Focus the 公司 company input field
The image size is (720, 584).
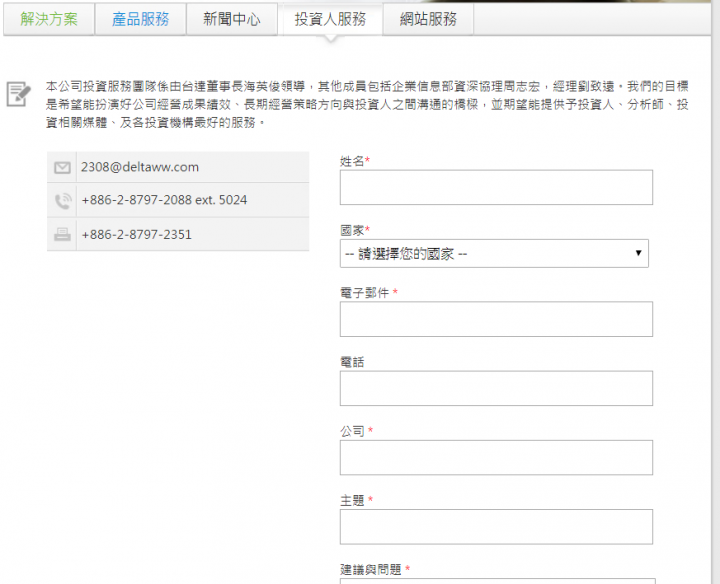(496, 458)
